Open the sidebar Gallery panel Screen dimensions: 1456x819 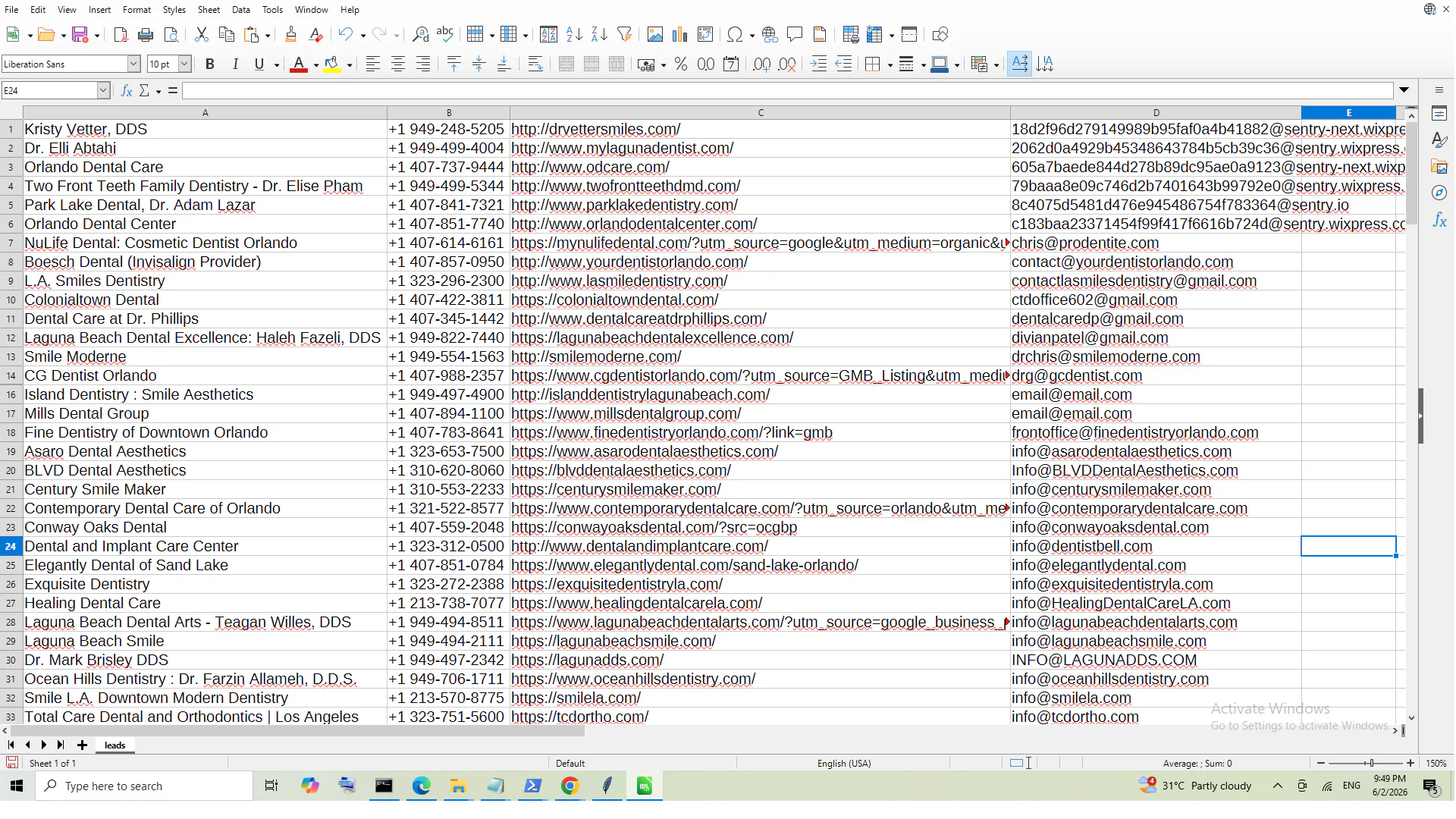pyautogui.click(x=1440, y=167)
